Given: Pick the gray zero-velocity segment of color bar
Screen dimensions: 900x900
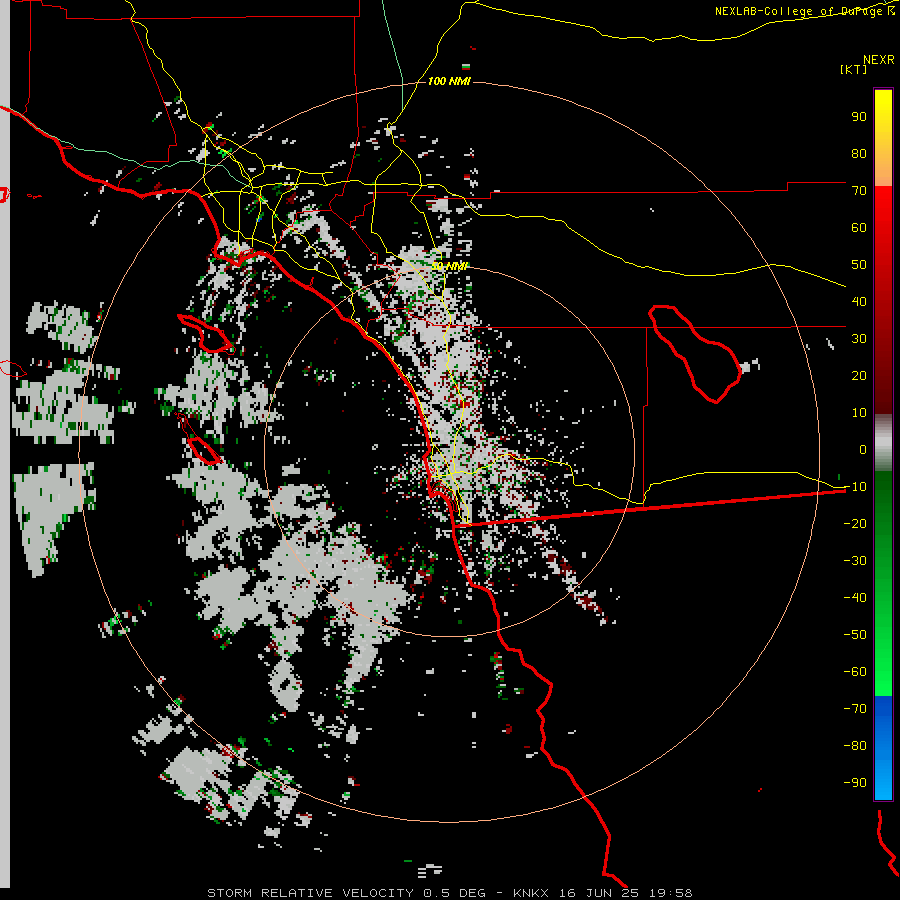Looking at the screenshot, I should tap(883, 443).
